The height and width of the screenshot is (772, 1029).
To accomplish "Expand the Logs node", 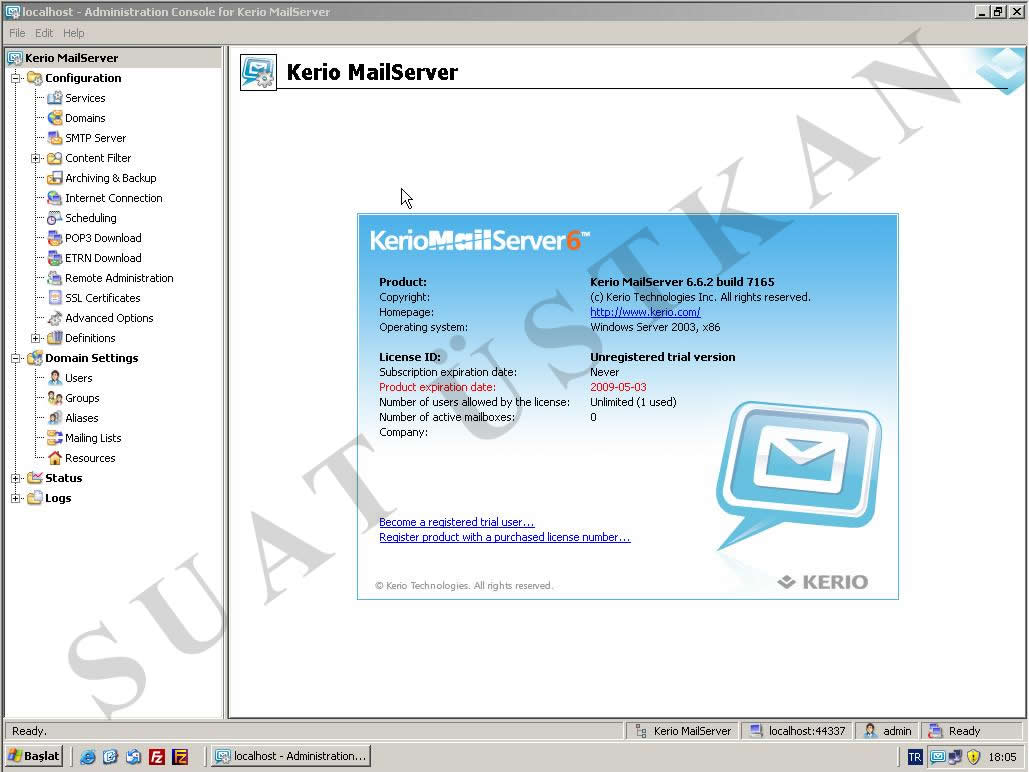I will (x=16, y=498).
